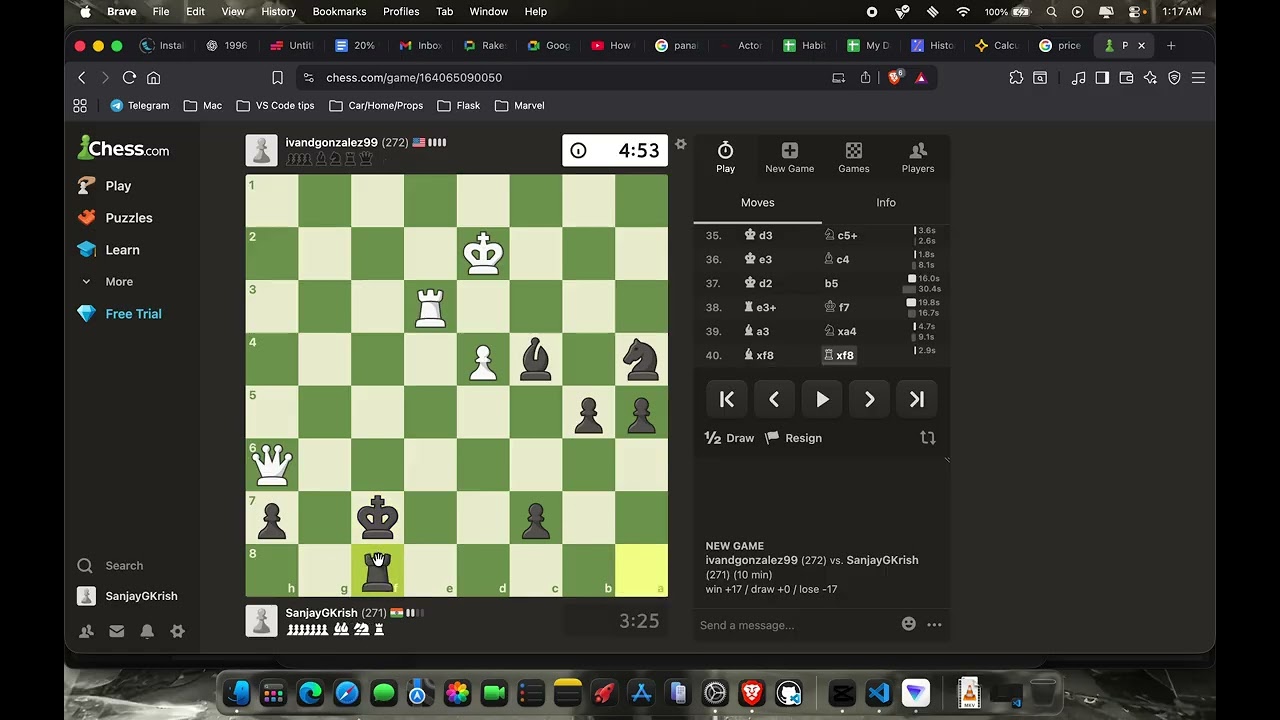Open board settings gear near clock
Viewport: 1280px width, 720px height.
[x=681, y=144]
